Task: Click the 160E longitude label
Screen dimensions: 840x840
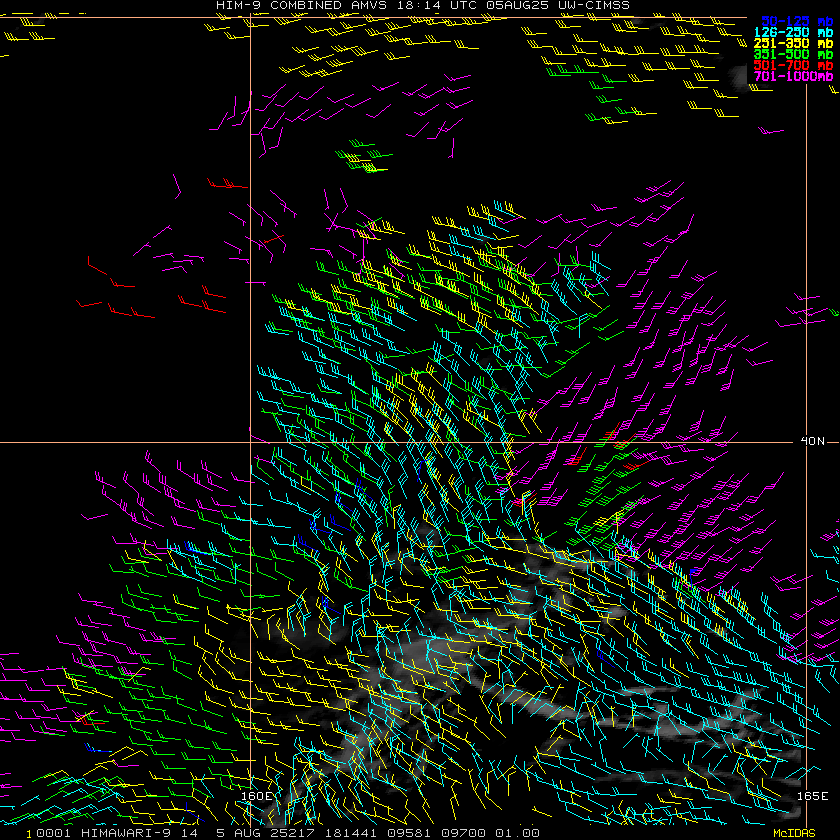Action: (x=257, y=796)
